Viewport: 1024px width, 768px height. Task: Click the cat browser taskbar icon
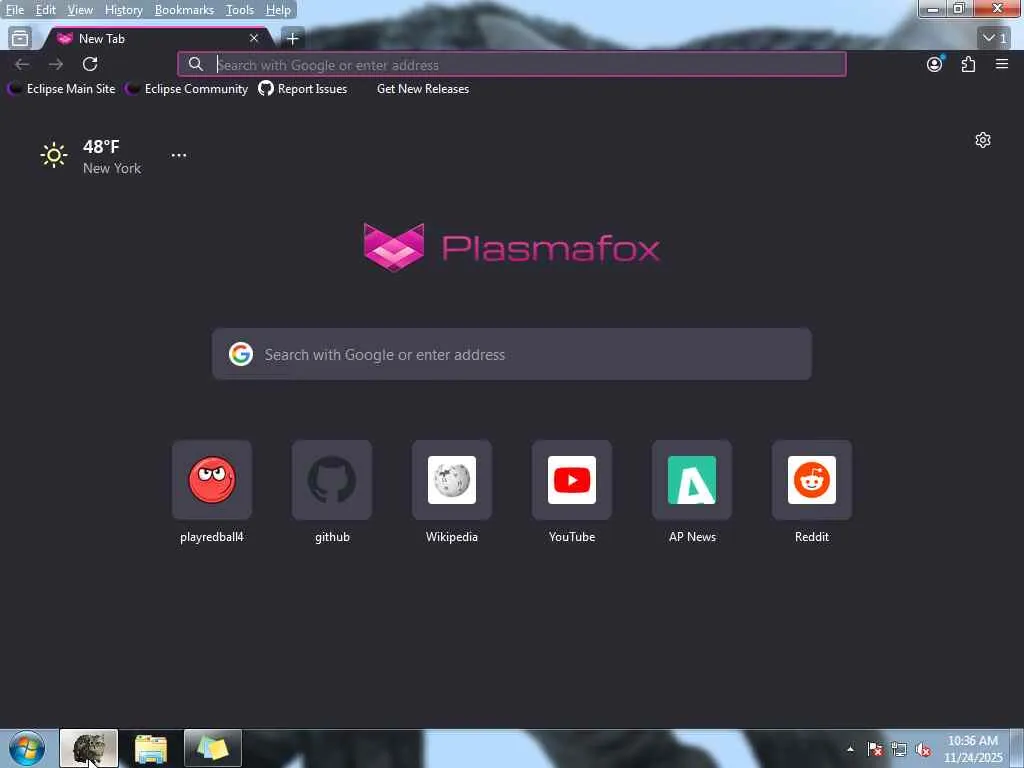[x=89, y=748]
